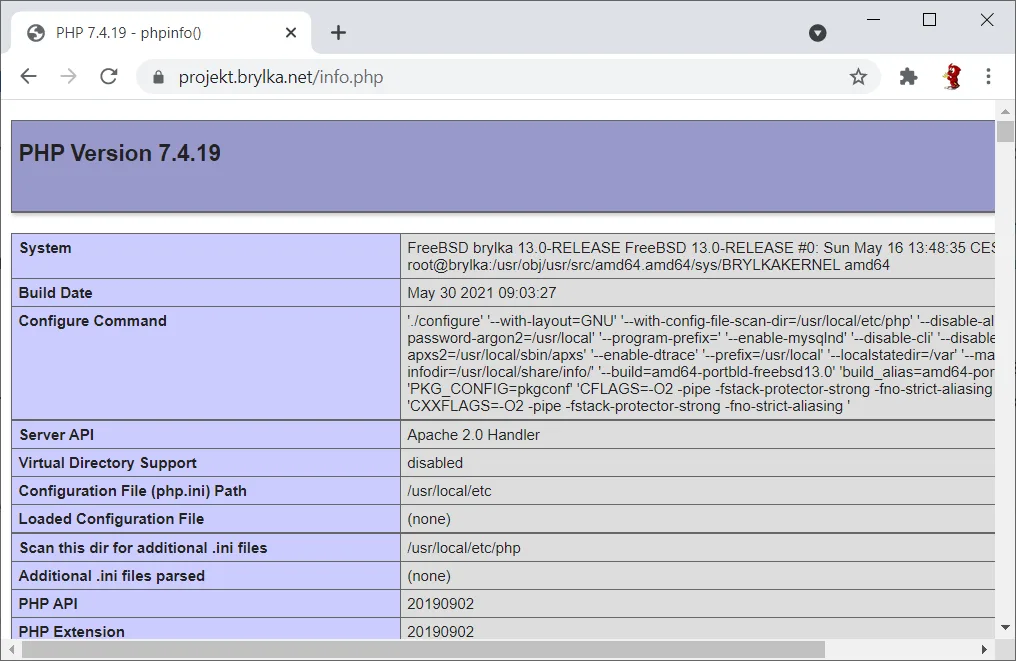Click the vertical scrollbar up arrow
This screenshot has height=661, width=1016.
(1005, 111)
